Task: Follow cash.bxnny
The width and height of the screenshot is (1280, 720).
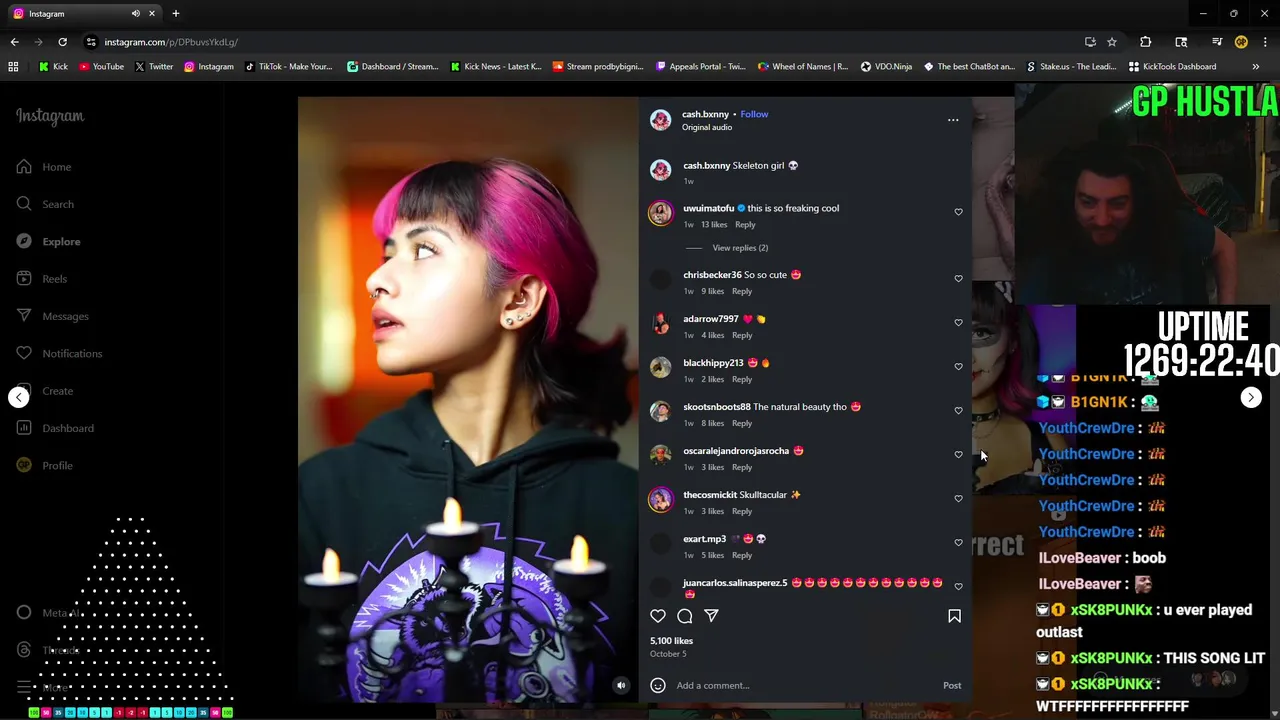Action: (754, 114)
